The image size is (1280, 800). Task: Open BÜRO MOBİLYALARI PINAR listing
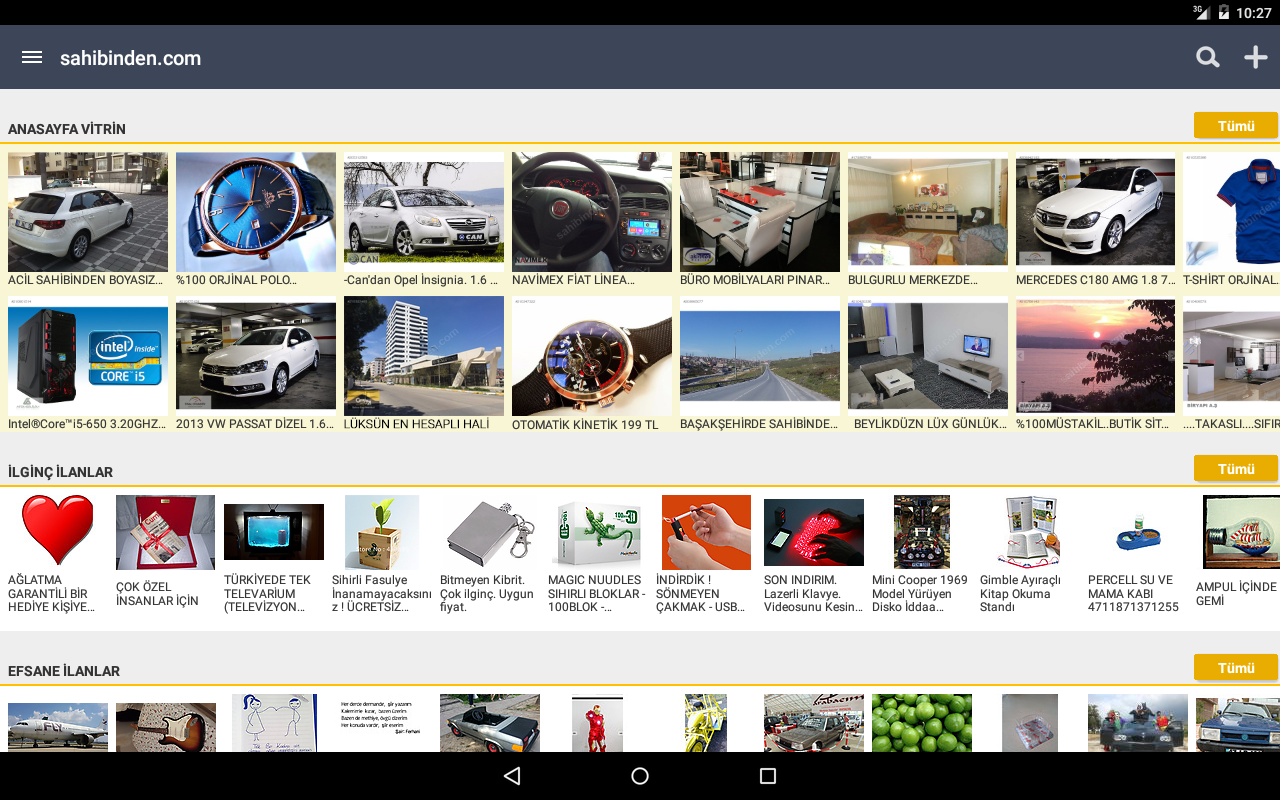pos(760,220)
